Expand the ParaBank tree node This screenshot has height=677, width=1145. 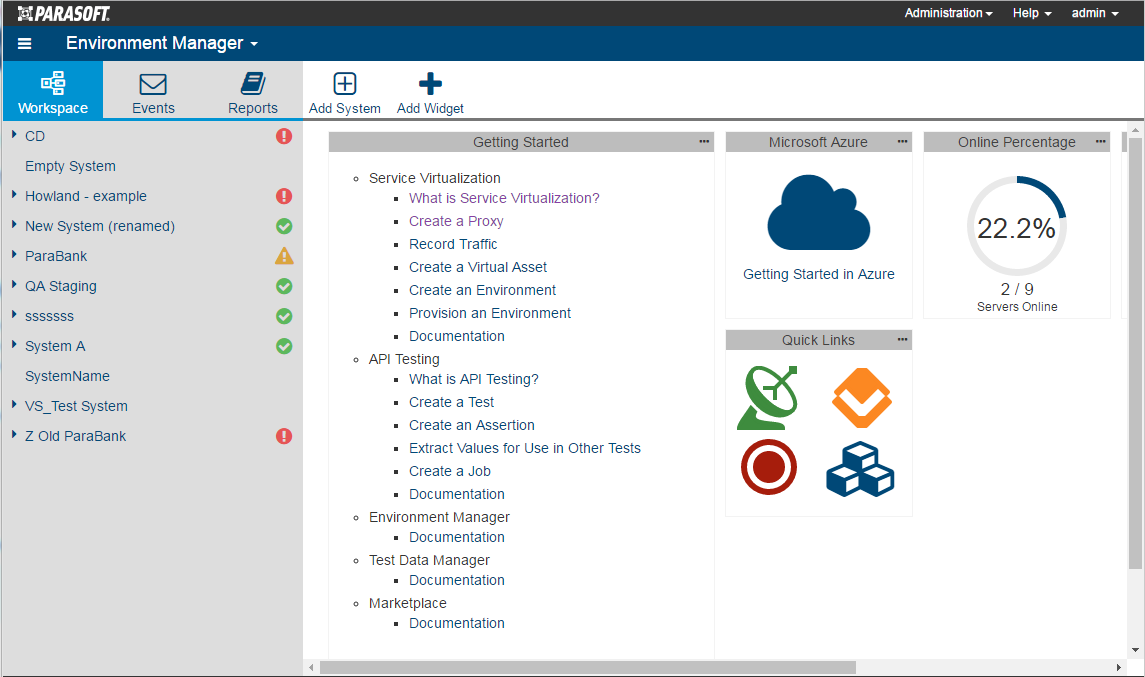click(x=14, y=255)
